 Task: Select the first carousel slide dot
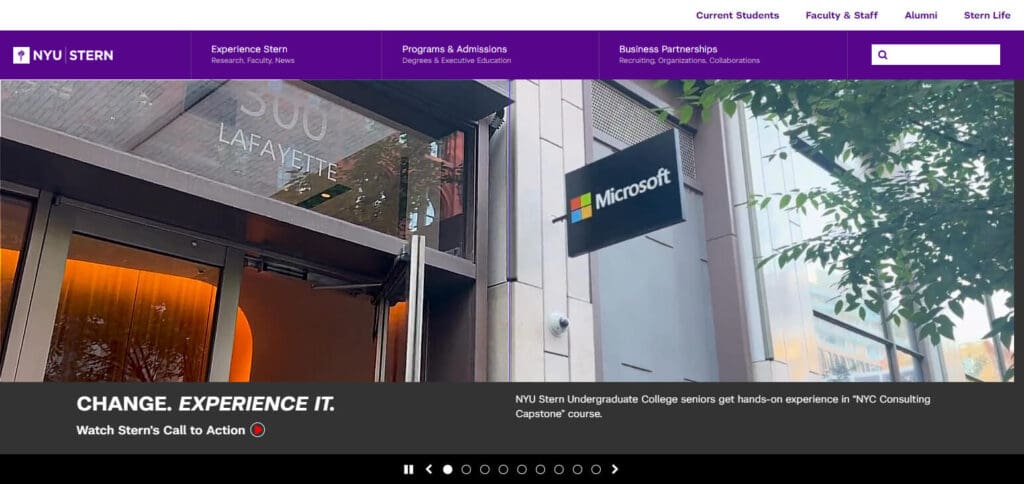(x=447, y=469)
